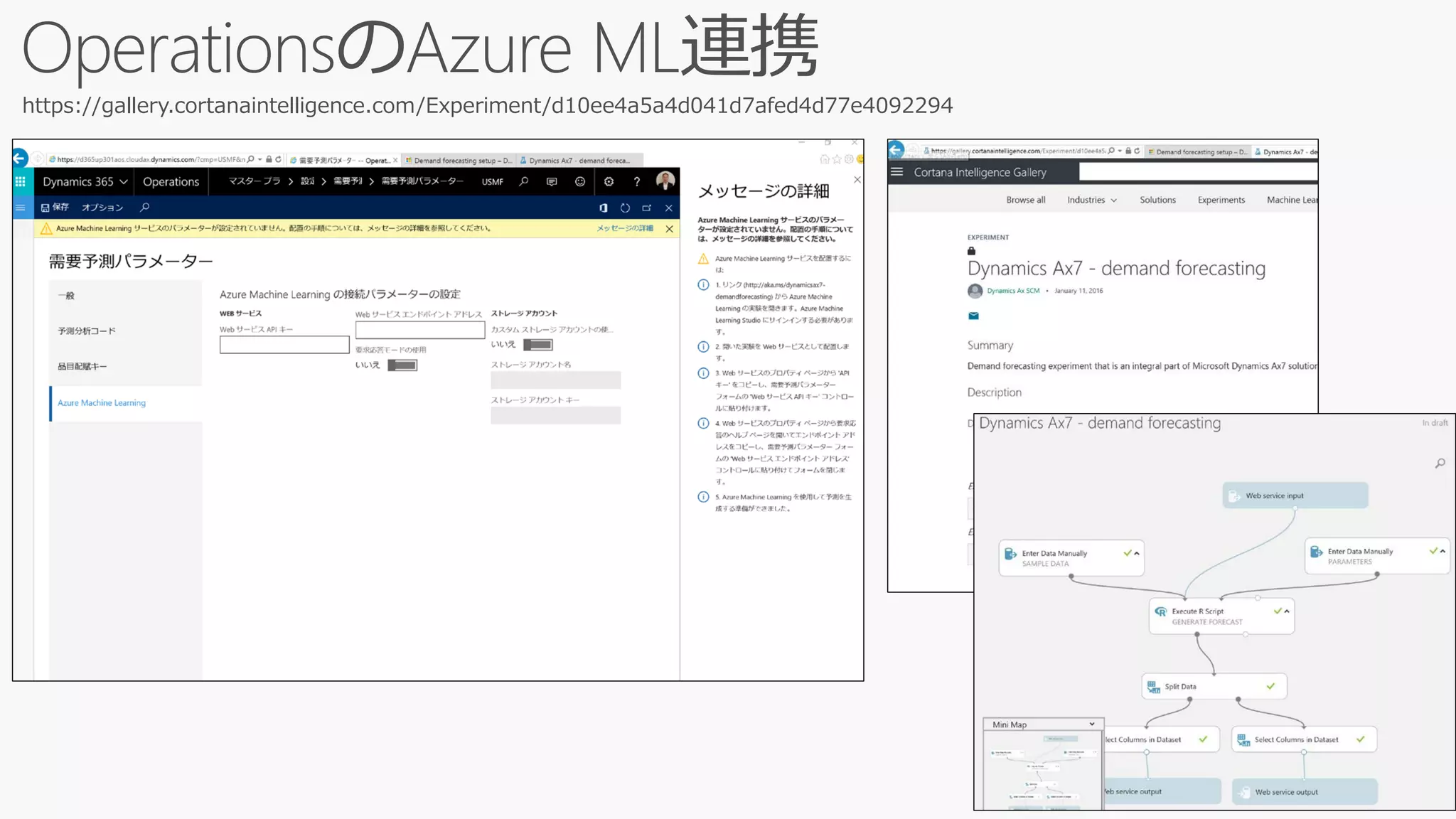Open the feedback smiley icon

[580, 182]
